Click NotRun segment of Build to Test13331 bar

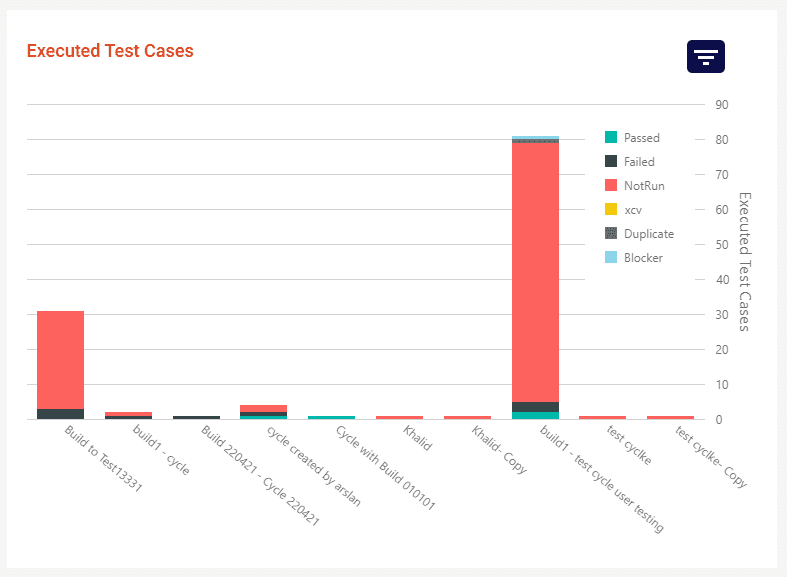[60, 360]
